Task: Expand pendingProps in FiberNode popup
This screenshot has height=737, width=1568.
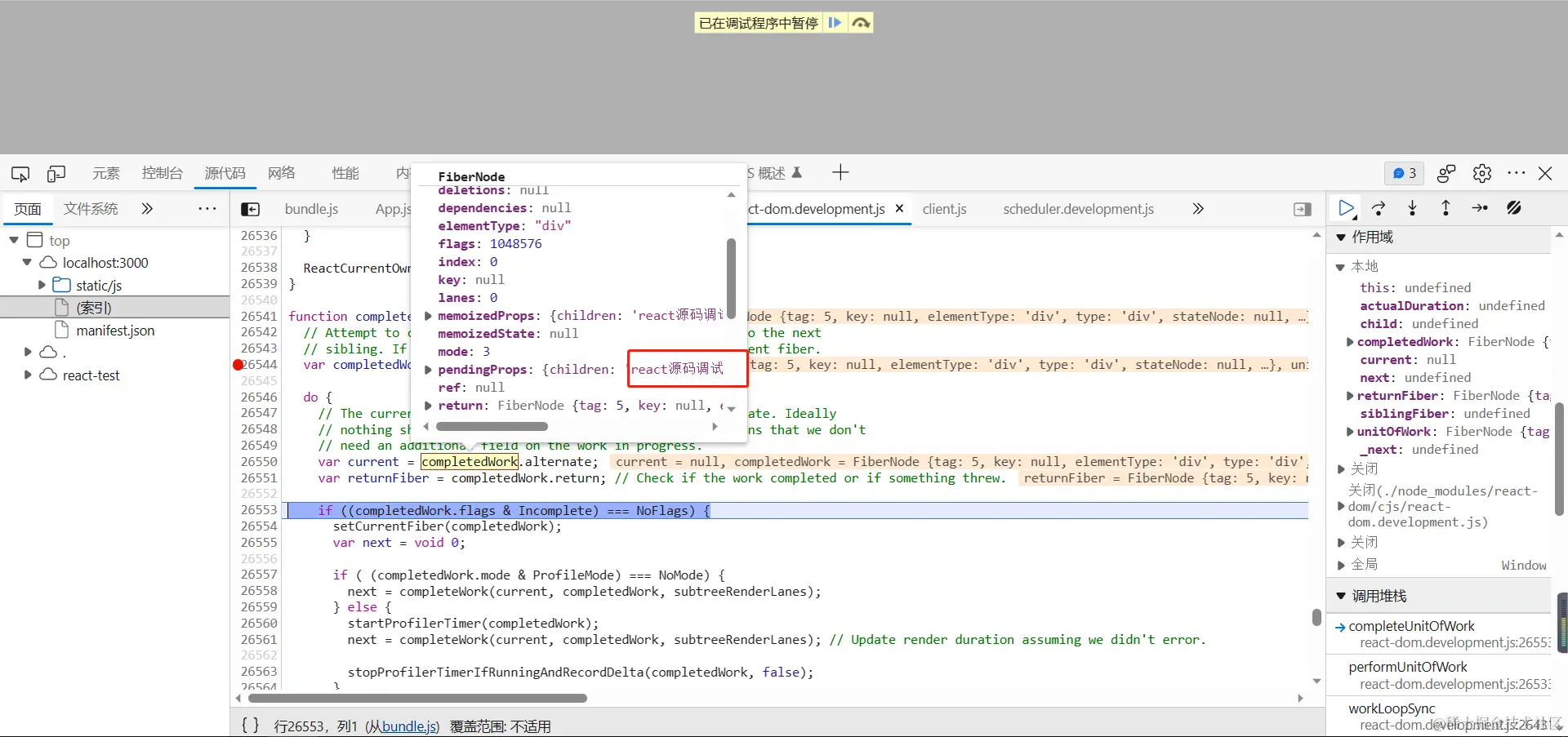Action: pos(428,370)
